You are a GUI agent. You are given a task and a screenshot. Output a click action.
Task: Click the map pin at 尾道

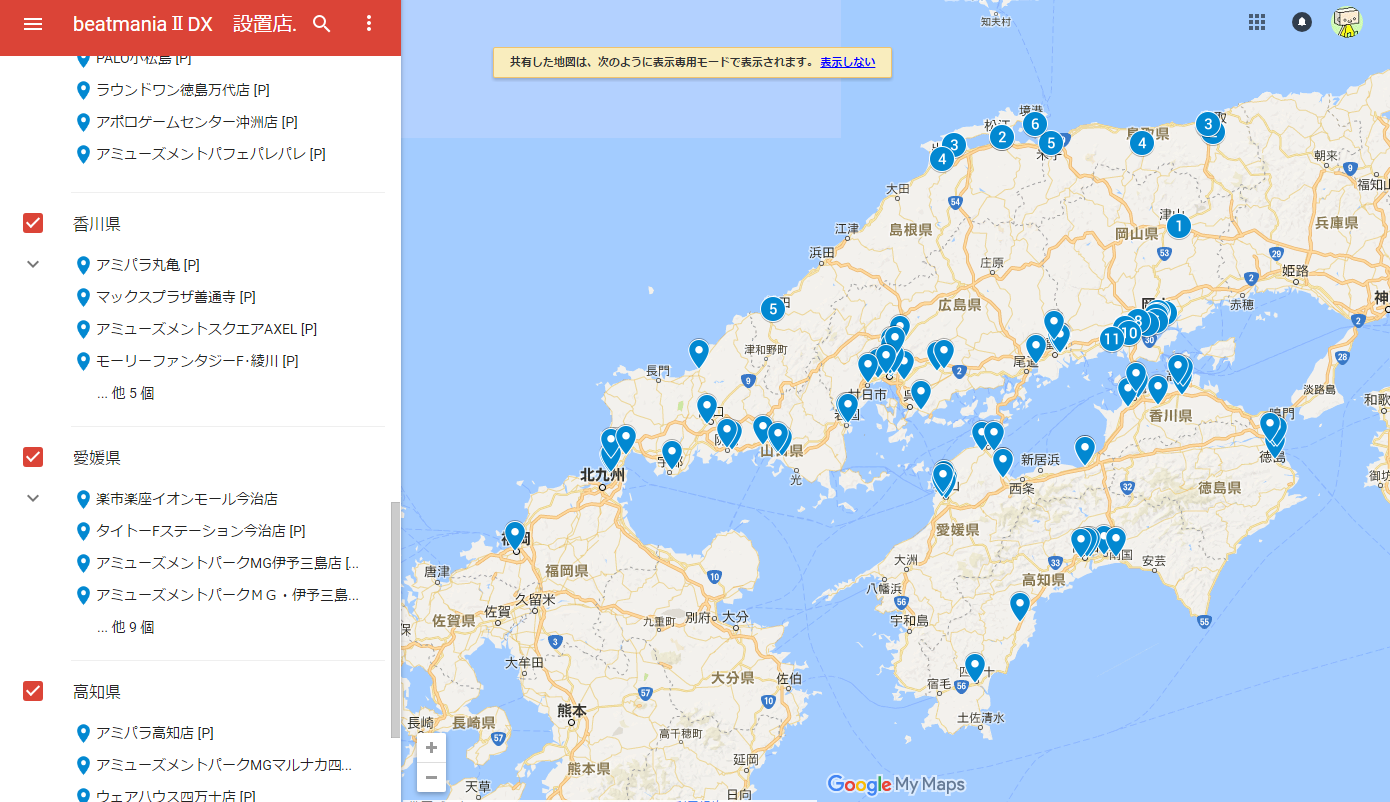click(1036, 348)
